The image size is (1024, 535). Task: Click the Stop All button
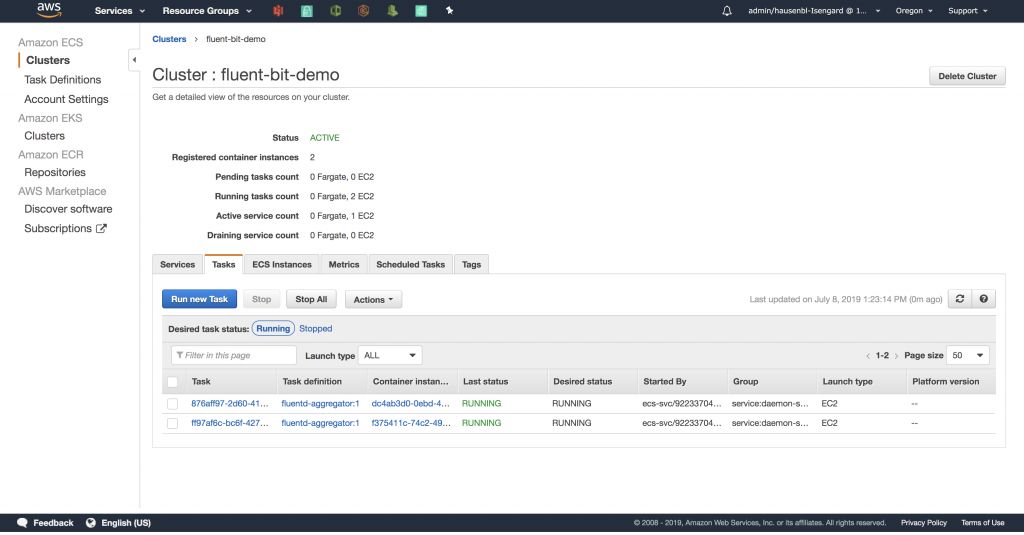[x=312, y=299]
